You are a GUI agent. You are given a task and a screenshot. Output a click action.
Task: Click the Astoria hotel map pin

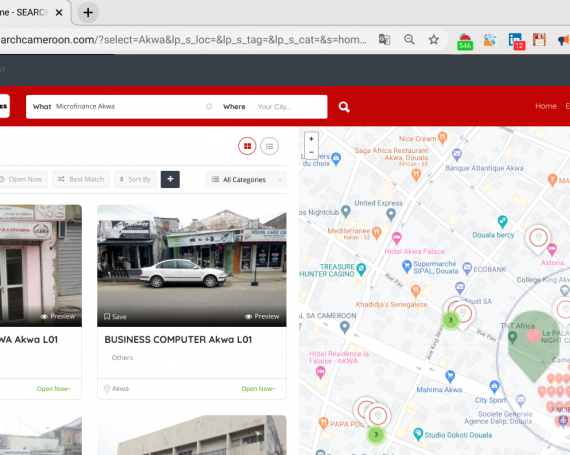point(552,249)
